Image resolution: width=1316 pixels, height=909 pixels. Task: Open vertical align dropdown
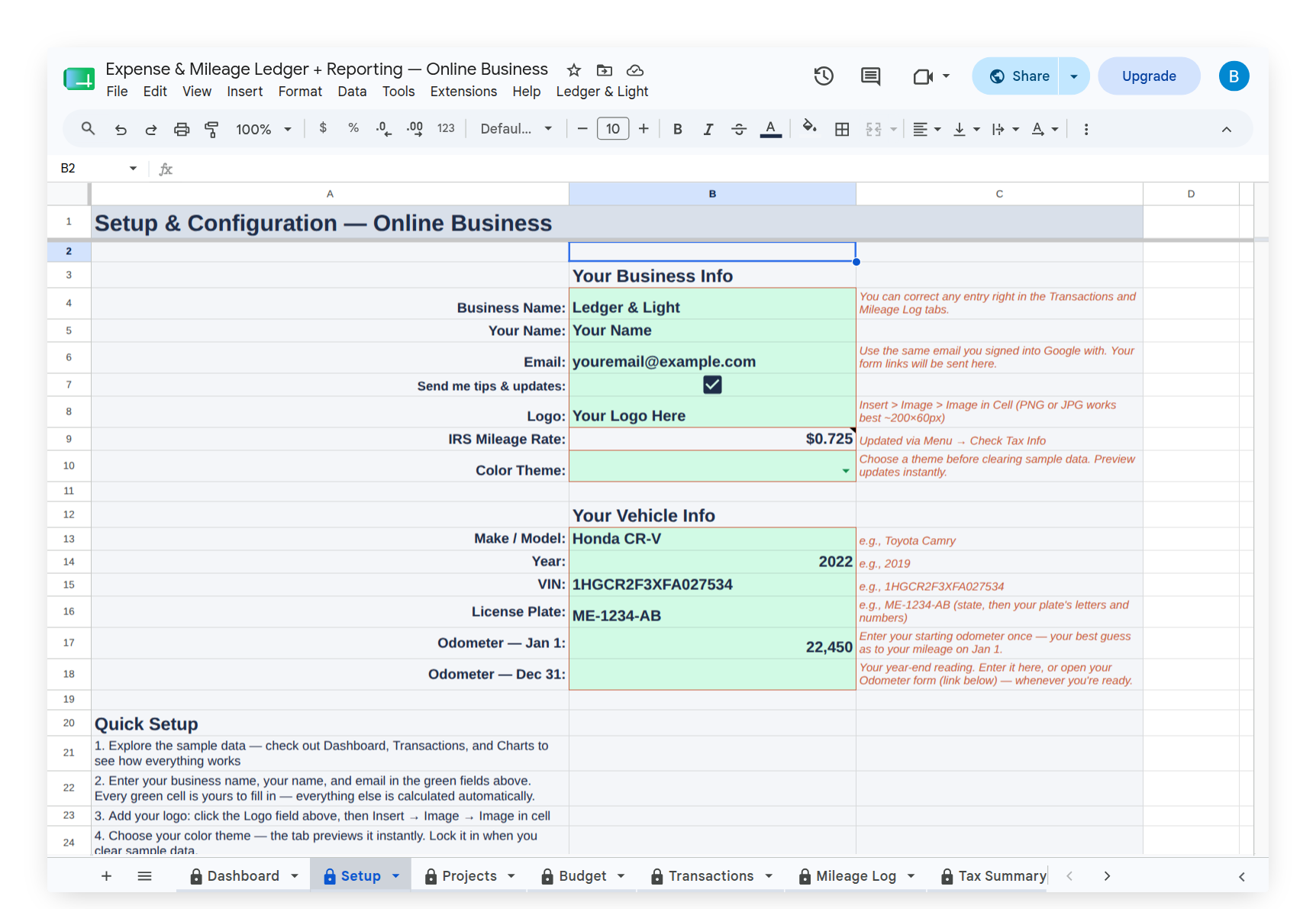(x=966, y=129)
